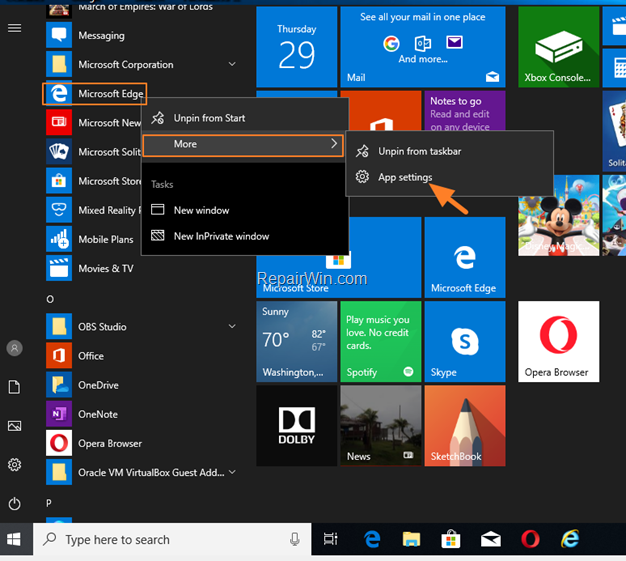Viewport: 626px width, 561px height.
Task: Click the Microsoft Edge icon in the app list
Action: (x=59, y=94)
